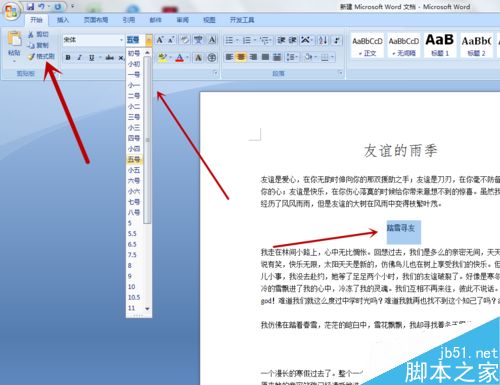Toggle underline formatting
Screen dimensions: 500x385
pos(92,58)
